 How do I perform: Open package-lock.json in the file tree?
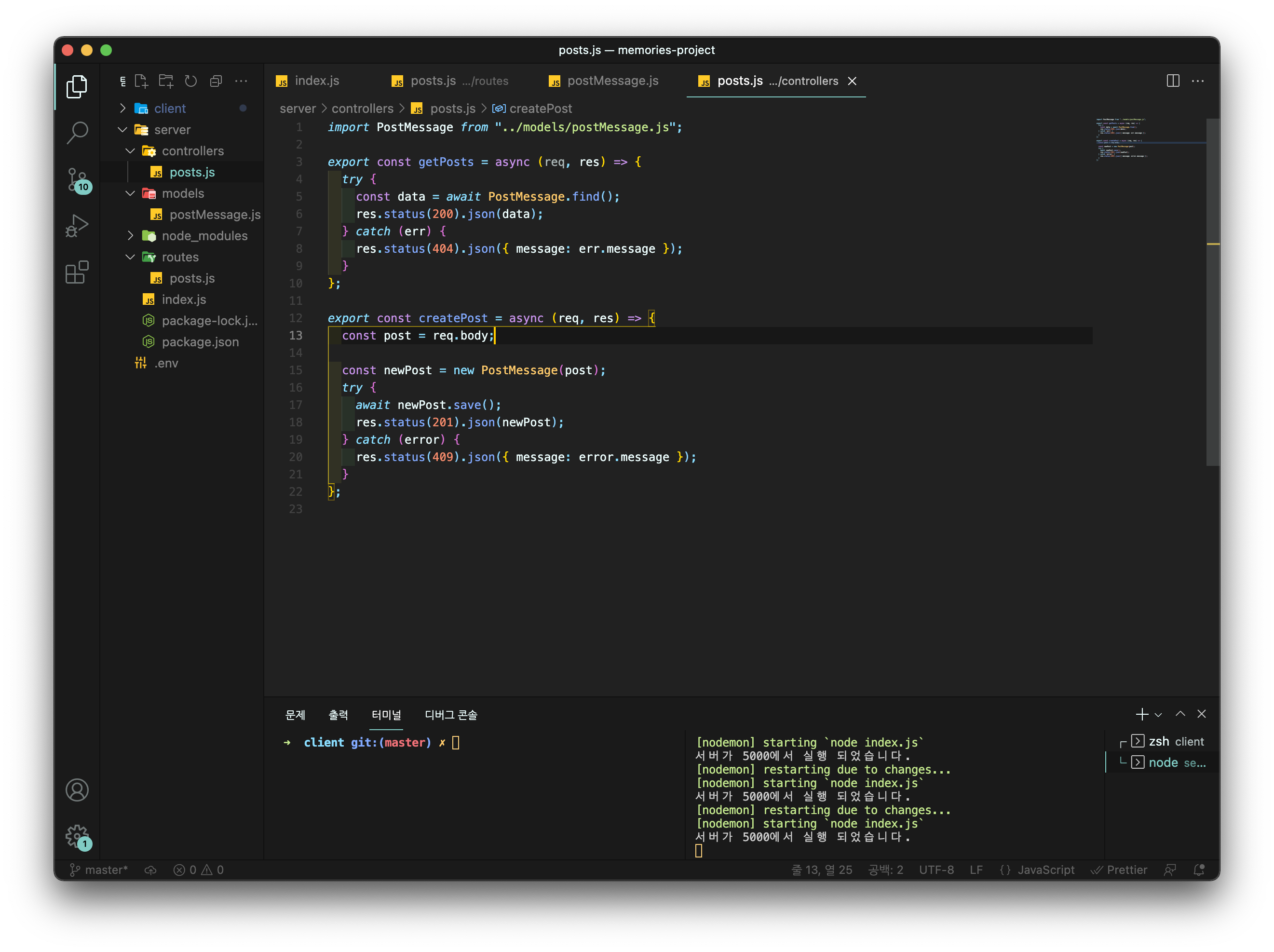[x=182, y=321]
